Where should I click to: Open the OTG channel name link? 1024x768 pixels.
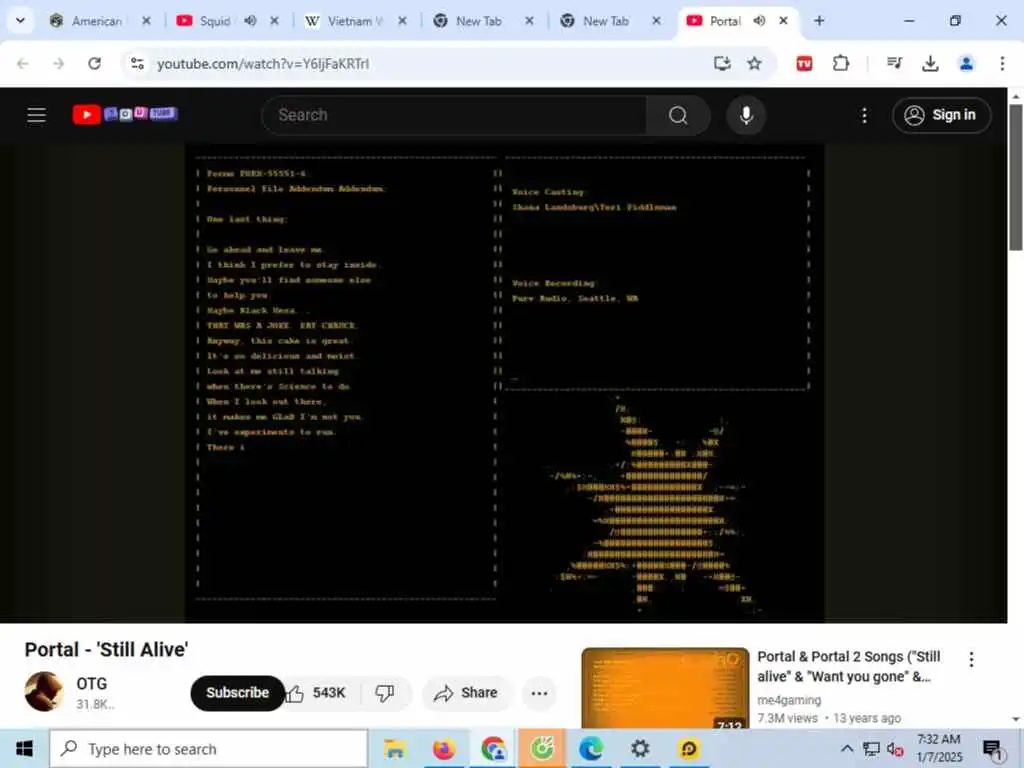(91, 684)
